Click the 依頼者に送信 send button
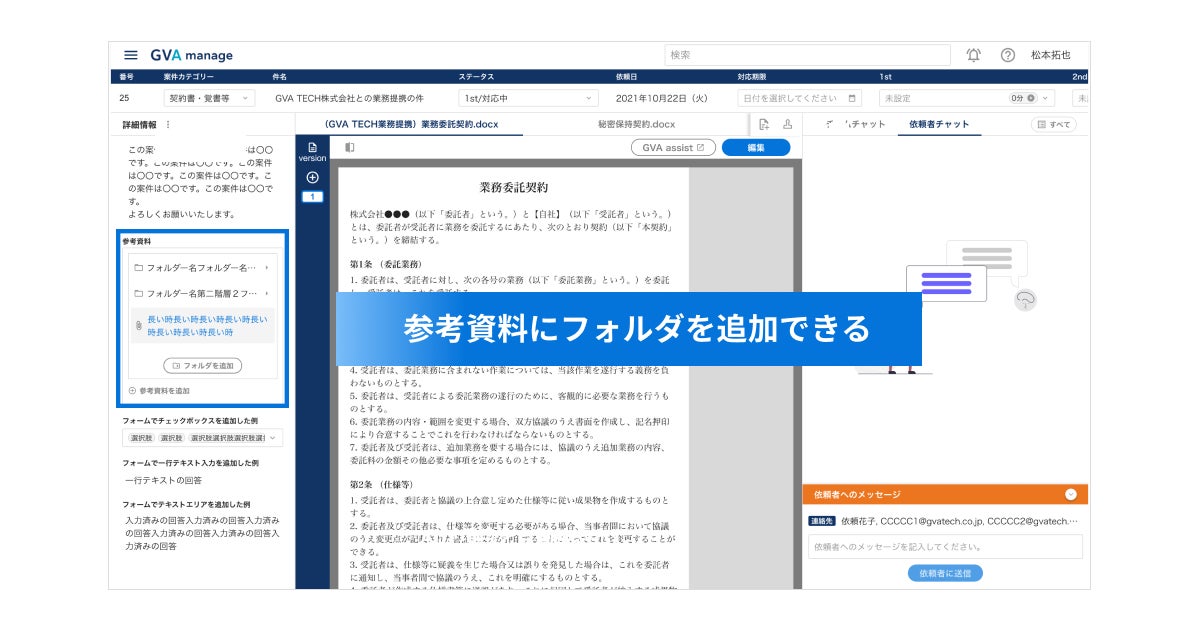 point(945,573)
